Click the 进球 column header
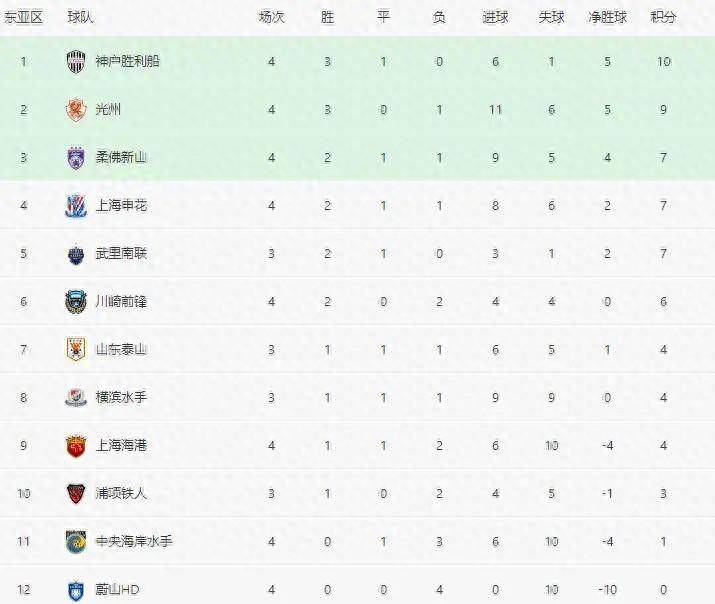 pos(495,18)
